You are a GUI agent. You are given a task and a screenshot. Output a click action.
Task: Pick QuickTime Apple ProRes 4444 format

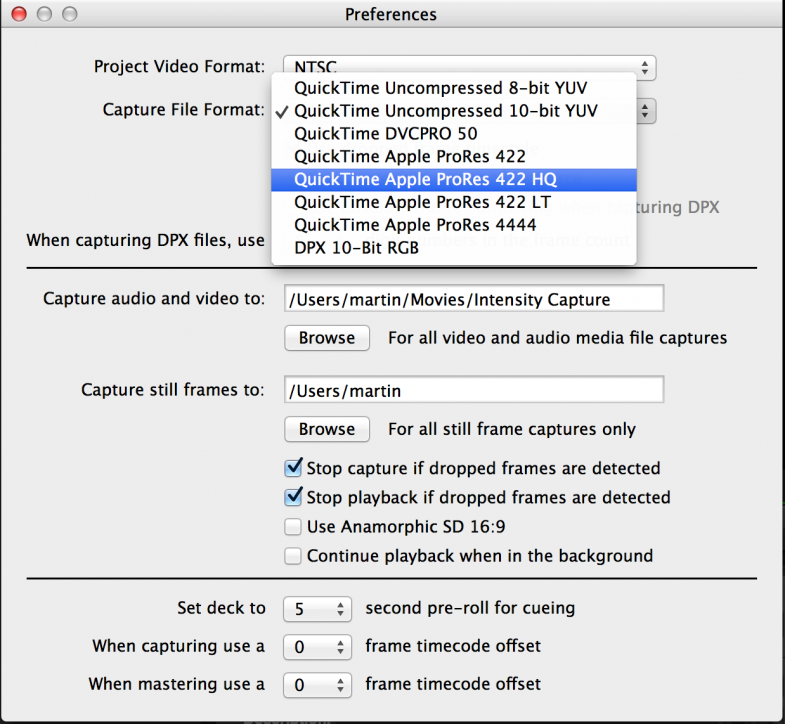pyautogui.click(x=454, y=225)
